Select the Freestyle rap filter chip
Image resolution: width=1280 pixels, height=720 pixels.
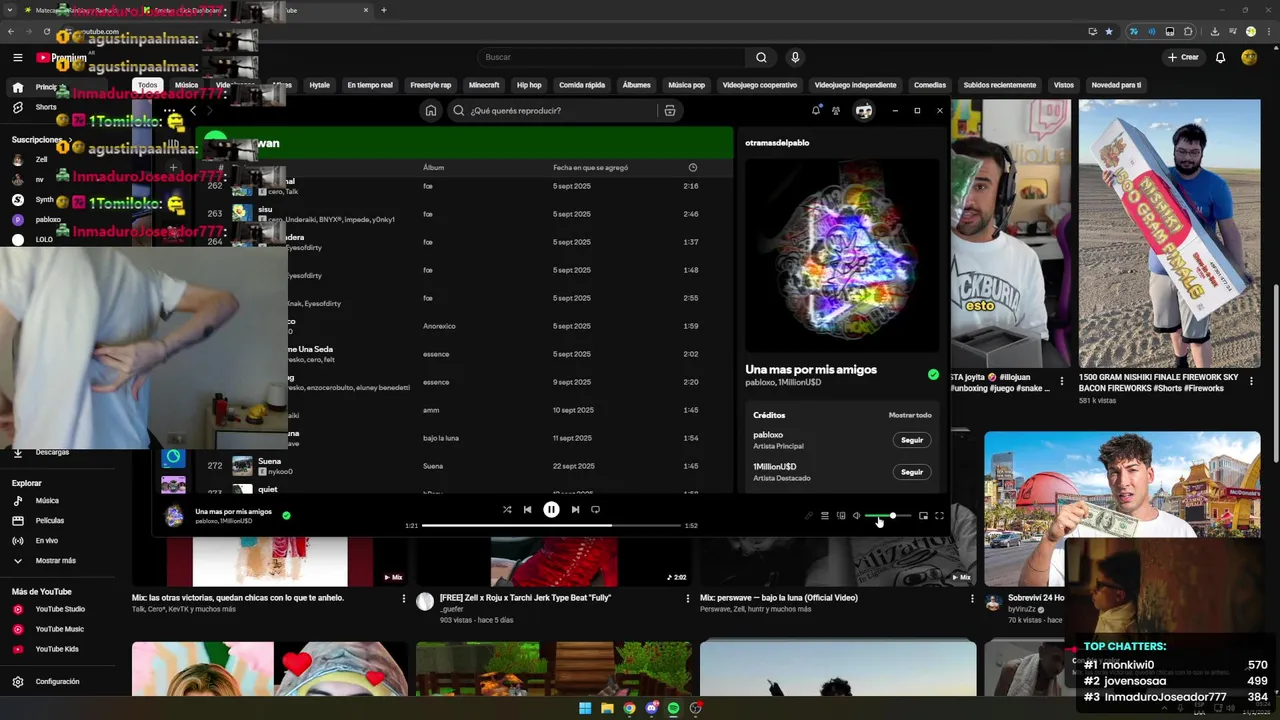click(431, 85)
